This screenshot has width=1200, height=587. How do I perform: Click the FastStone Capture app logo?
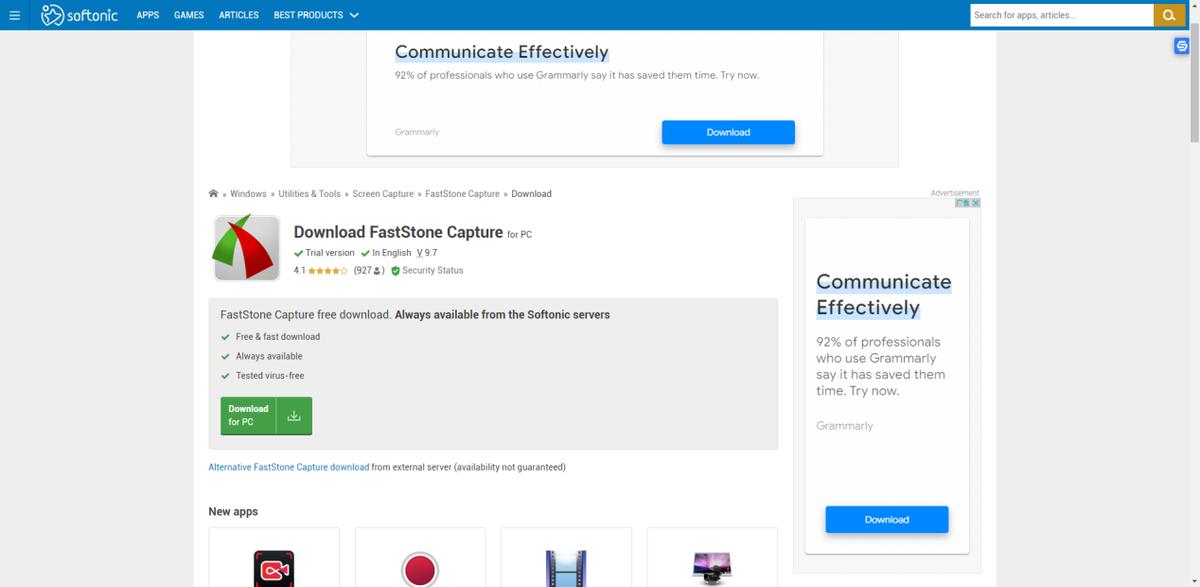[x=246, y=248]
